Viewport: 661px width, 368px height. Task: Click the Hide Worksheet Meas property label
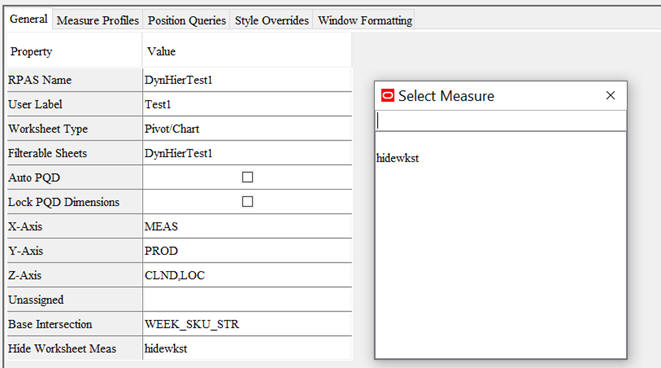pyautogui.click(x=62, y=349)
